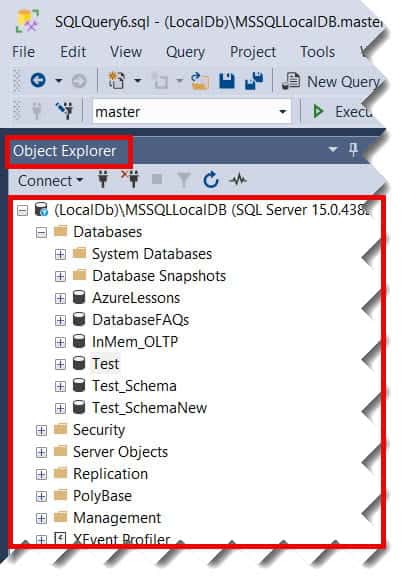Click the Stop square icon in Object Explorer
The image size is (401, 580).
coord(157,179)
